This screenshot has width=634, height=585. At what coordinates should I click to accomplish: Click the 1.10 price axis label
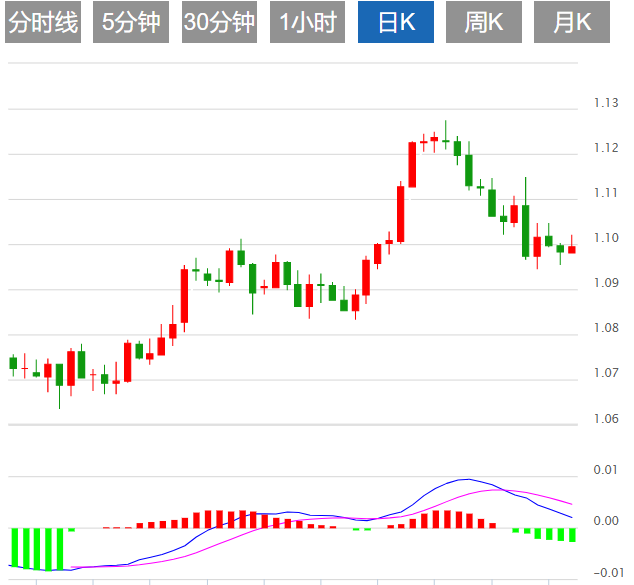point(606,238)
